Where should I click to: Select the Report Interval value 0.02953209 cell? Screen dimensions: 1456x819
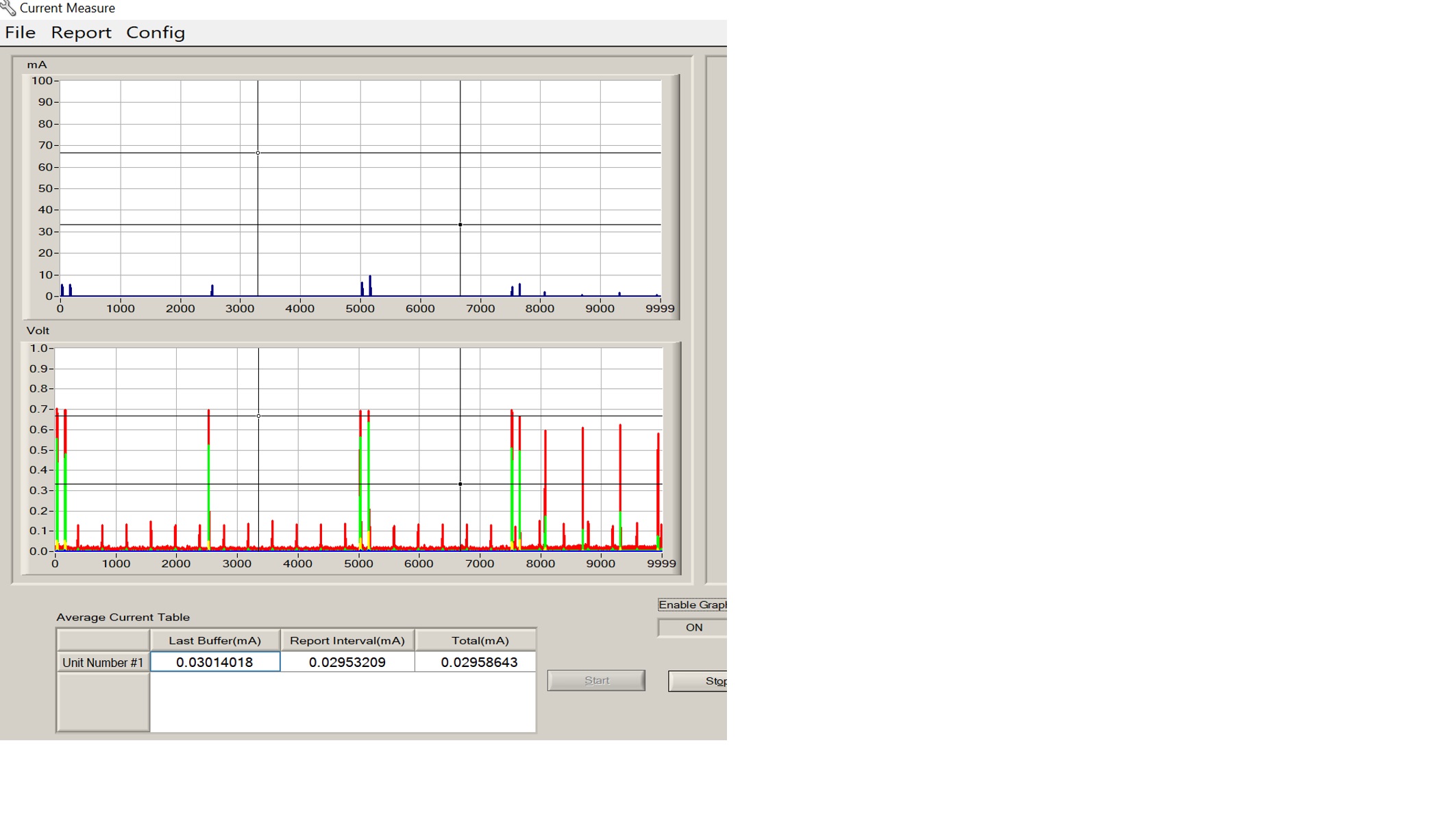pos(347,662)
